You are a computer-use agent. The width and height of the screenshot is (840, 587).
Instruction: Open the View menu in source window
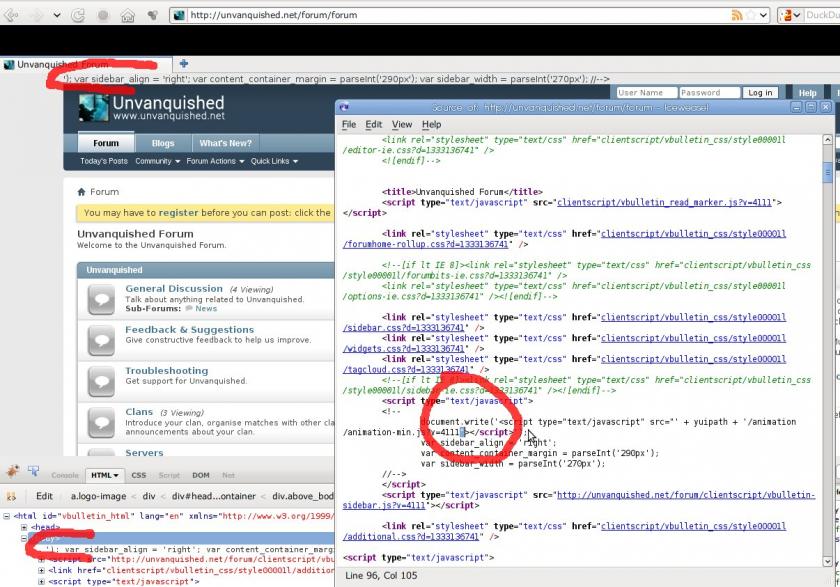pyautogui.click(x=402, y=124)
